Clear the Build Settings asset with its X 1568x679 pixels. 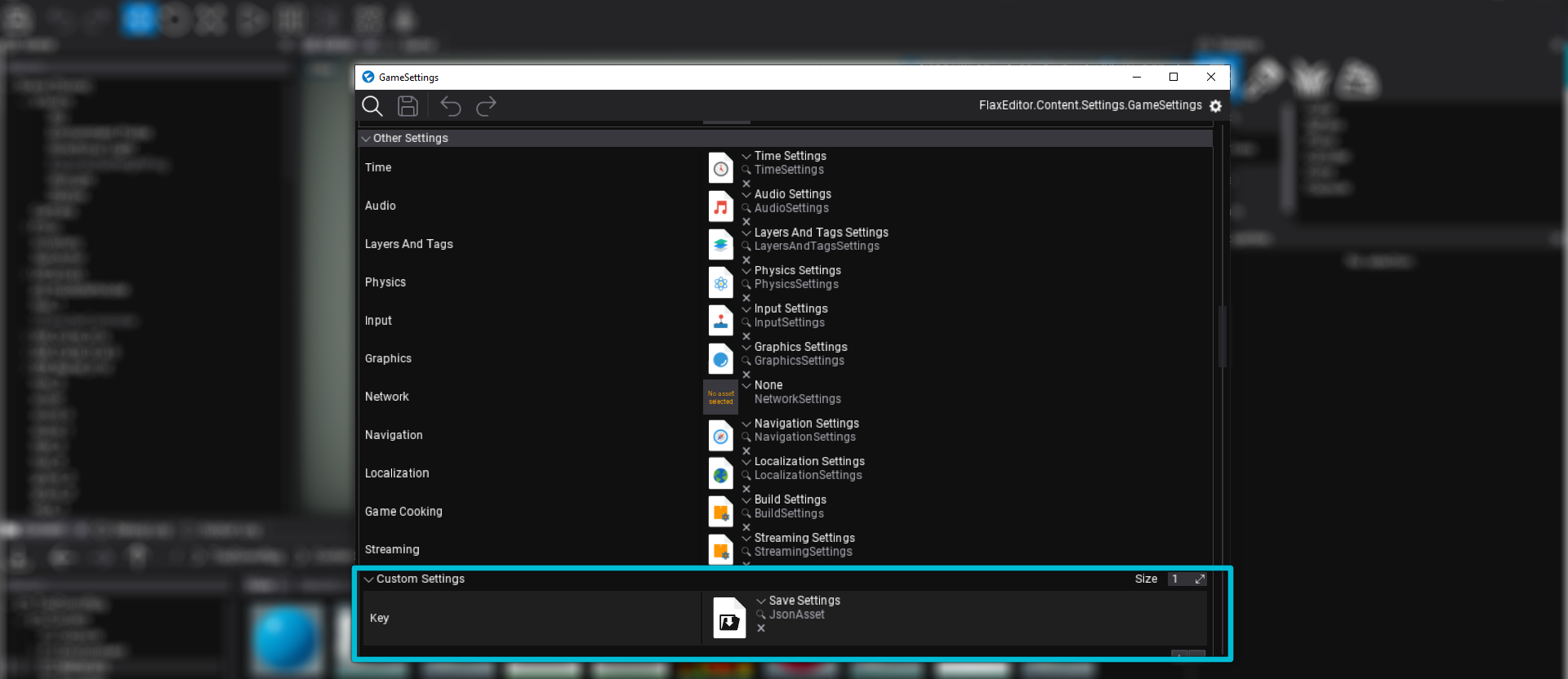(x=746, y=527)
